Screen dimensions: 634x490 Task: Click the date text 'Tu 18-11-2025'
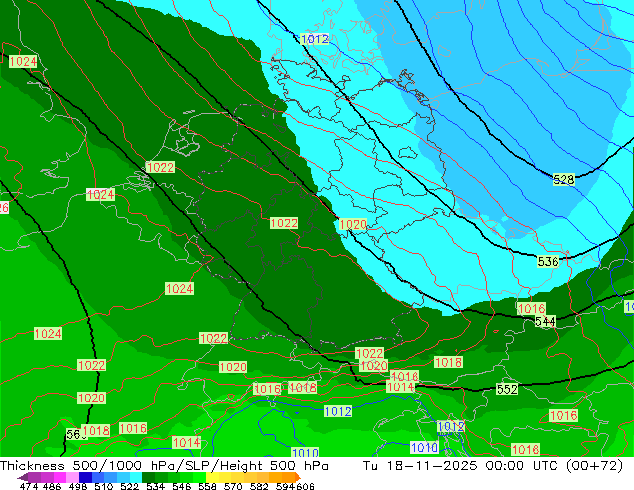point(420,466)
